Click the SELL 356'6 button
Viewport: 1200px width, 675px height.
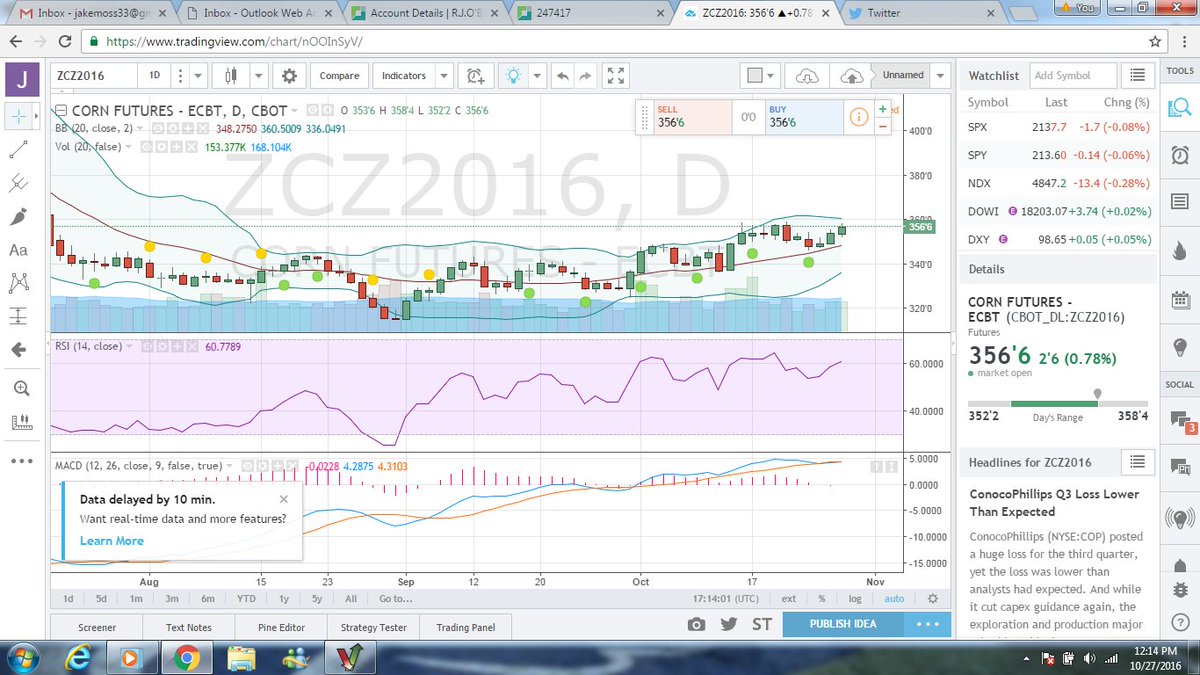click(690, 117)
